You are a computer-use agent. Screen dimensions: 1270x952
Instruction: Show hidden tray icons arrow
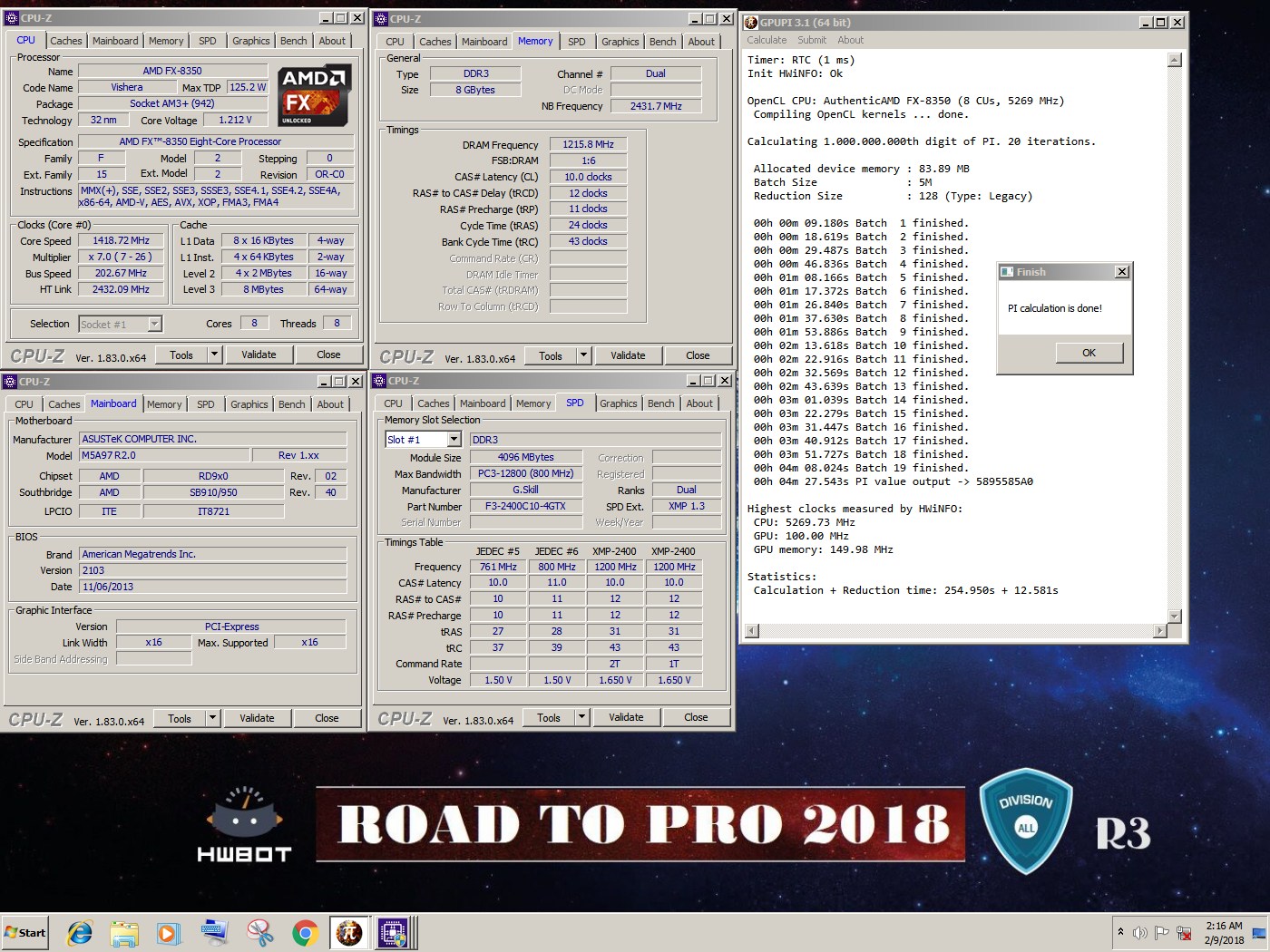tap(1121, 932)
